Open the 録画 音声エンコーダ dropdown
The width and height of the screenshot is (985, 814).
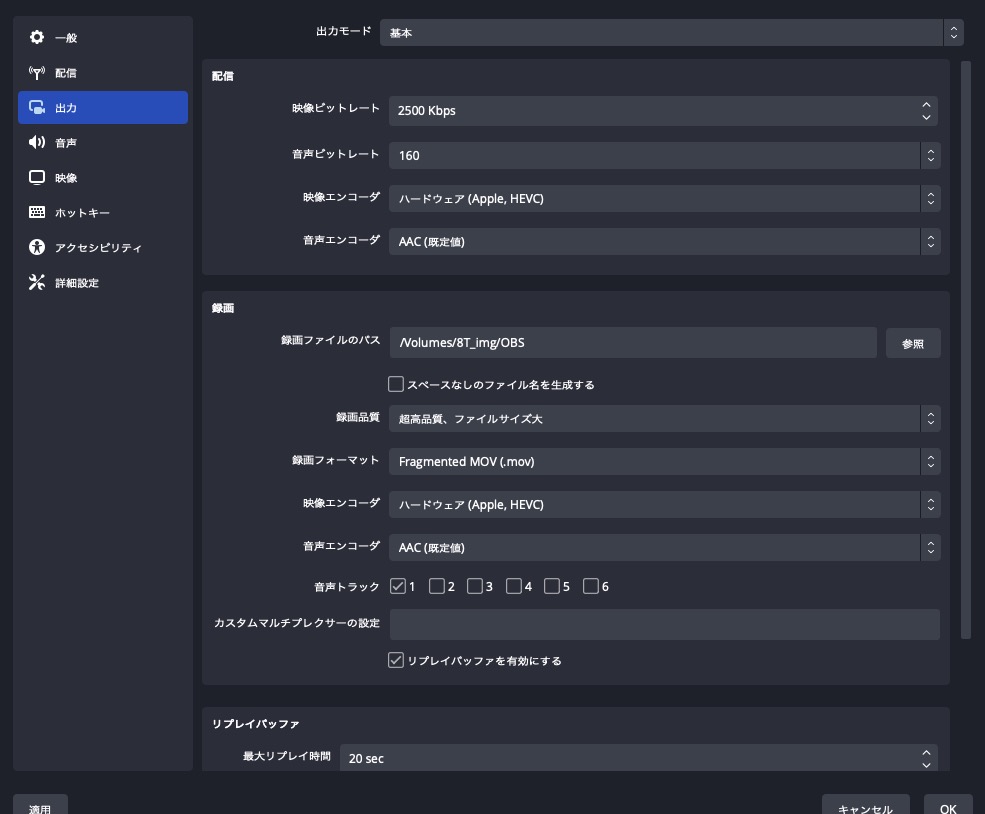(665, 547)
